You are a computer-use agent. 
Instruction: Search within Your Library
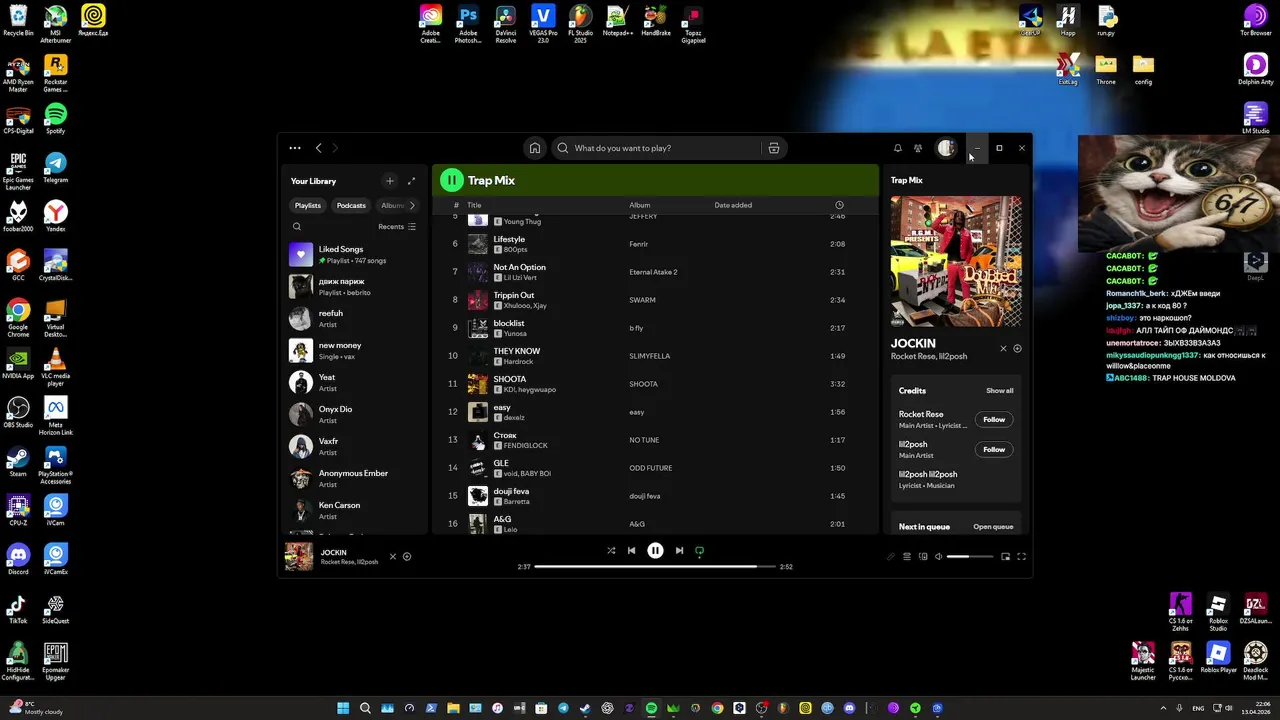[x=297, y=227]
